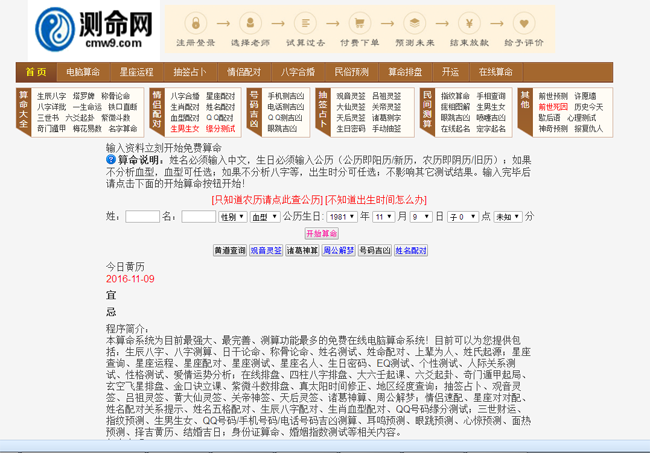The height and width of the screenshot is (453, 650).
Task: Open the birth day dropdown showing 9
Action: click(x=421, y=217)
